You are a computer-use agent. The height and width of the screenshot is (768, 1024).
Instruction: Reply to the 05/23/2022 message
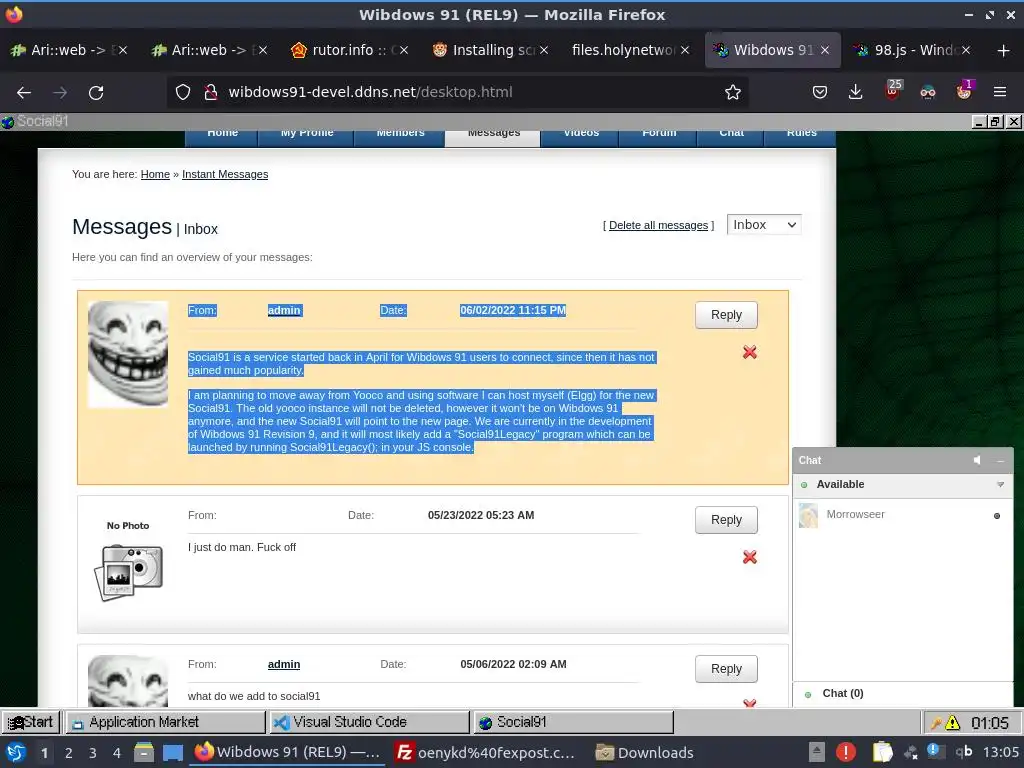click(726, 520)
